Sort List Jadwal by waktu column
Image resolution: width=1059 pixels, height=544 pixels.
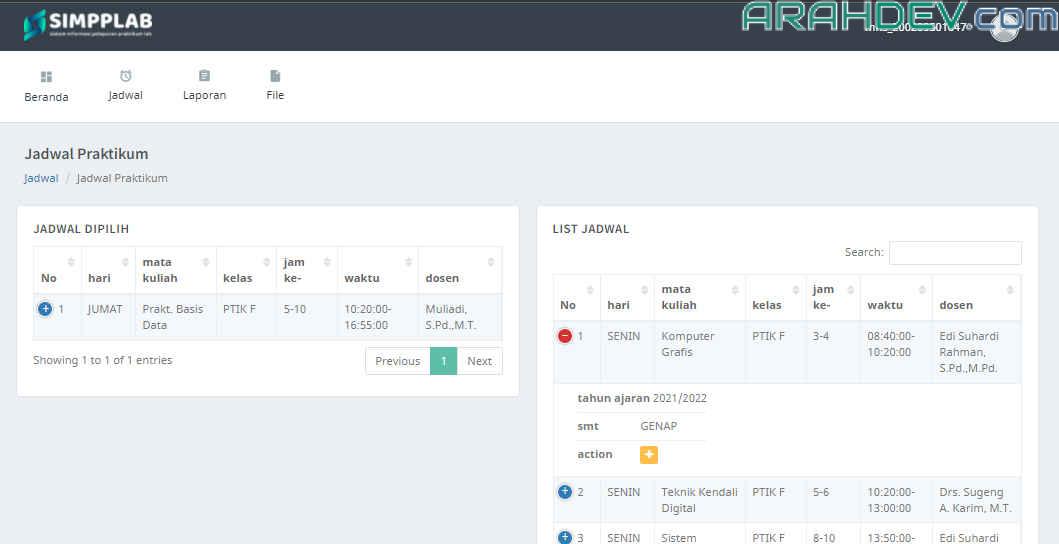895,298
